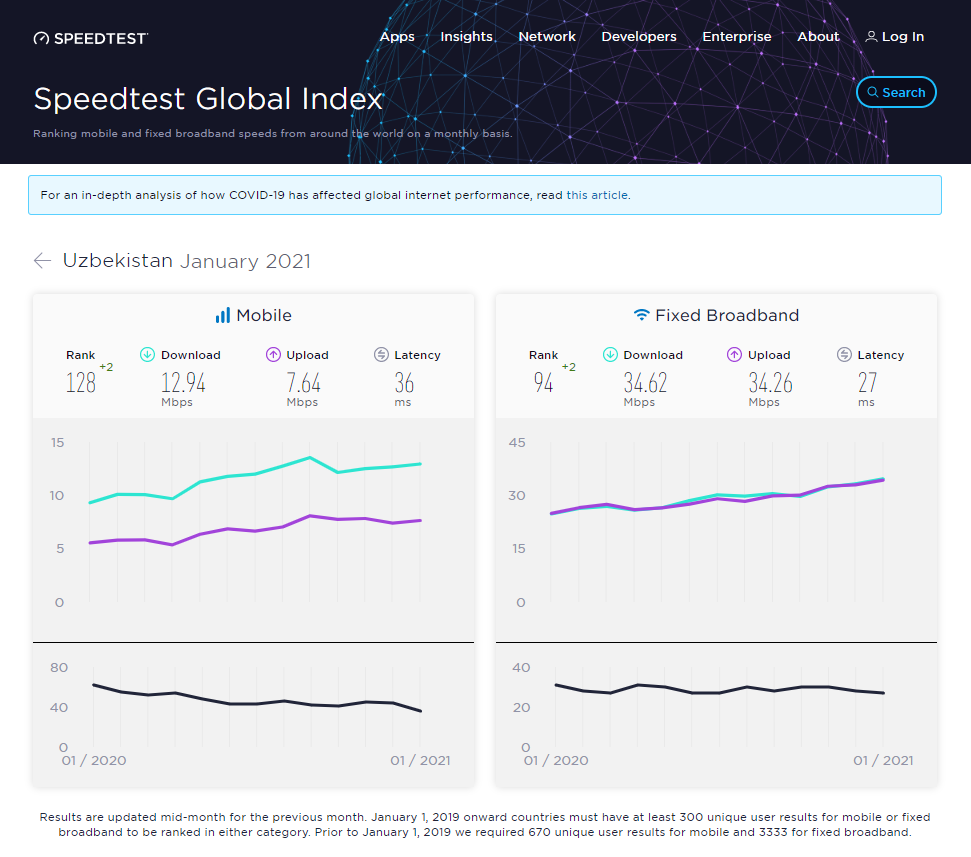971x857 pixels.
Task: Click the January 2021 date text
Action: (x=245, y=261)
